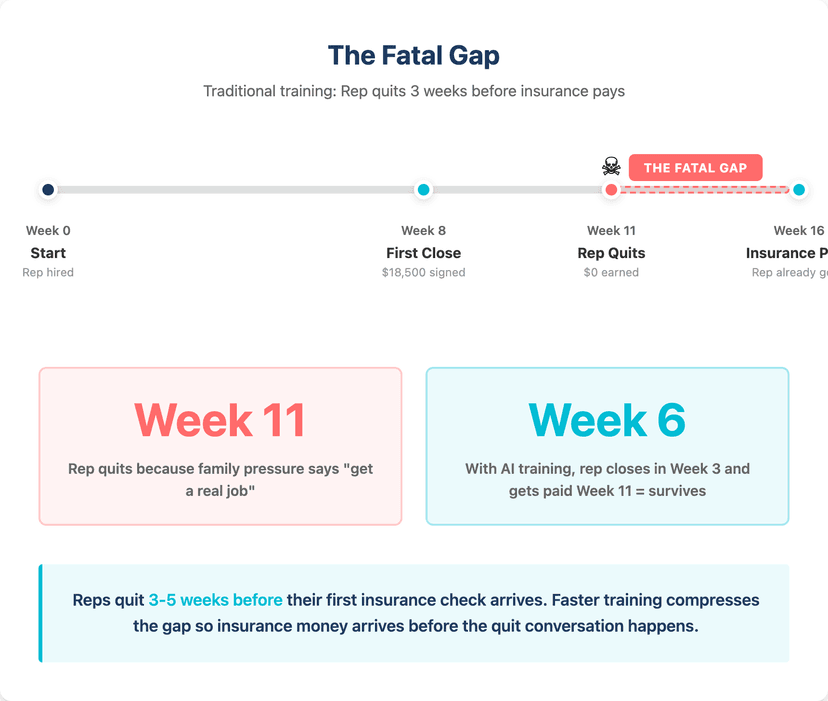Click the red Week 11 Rep Quits dot
The height and width of the screenshot is (701, 828).
pyautogui.click(x=611, y=190)
